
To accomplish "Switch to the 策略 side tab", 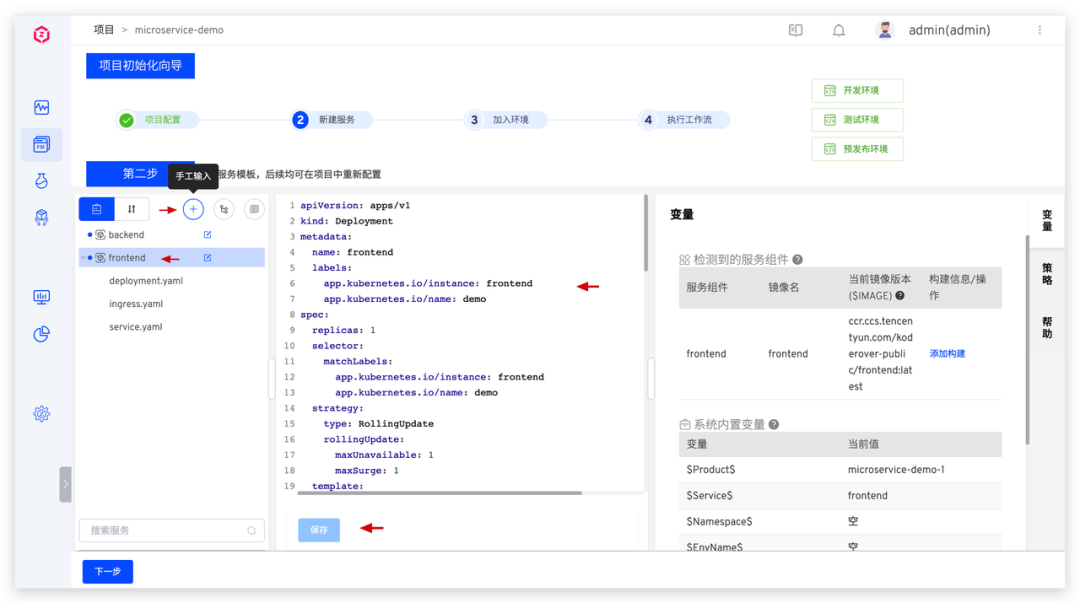I will (x=1047, y=274).
